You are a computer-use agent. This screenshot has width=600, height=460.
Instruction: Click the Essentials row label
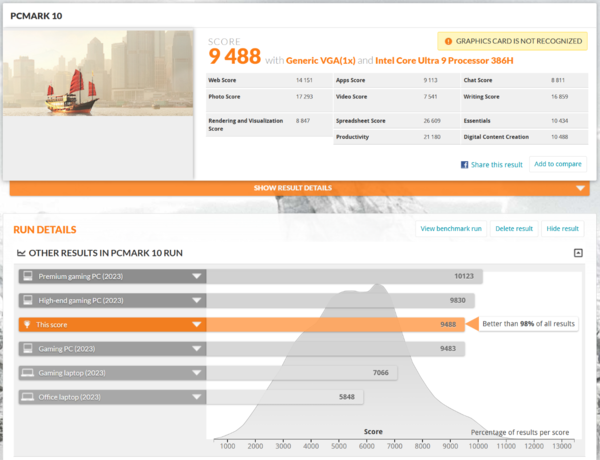[x=477, y=121]
